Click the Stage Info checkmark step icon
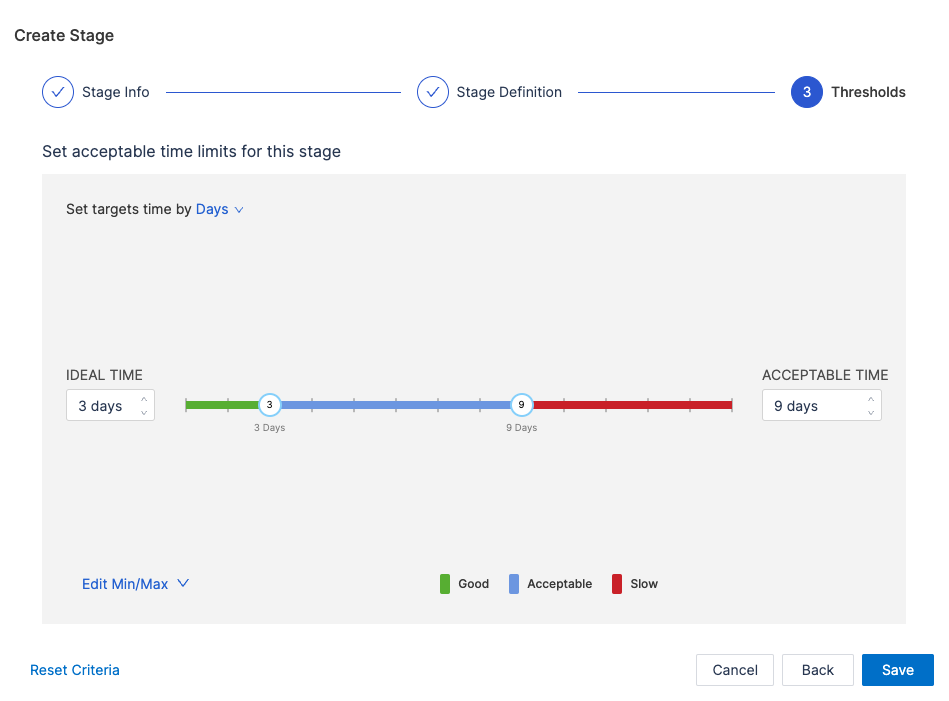The width and height of the screenshot is (949, 701). [x=58, y=92]
